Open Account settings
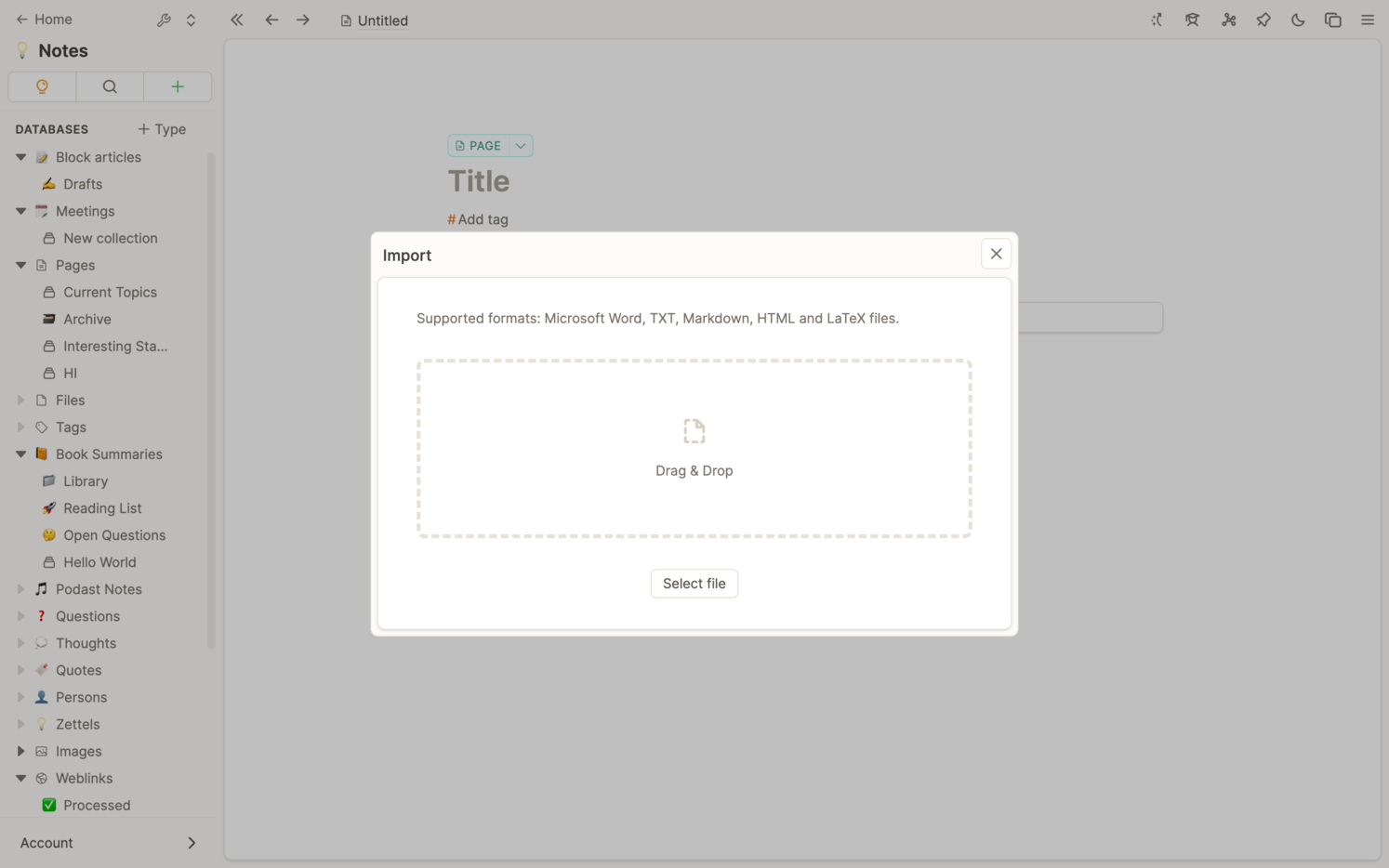Viewport: 1389px width, 868px height. (108, 843)
